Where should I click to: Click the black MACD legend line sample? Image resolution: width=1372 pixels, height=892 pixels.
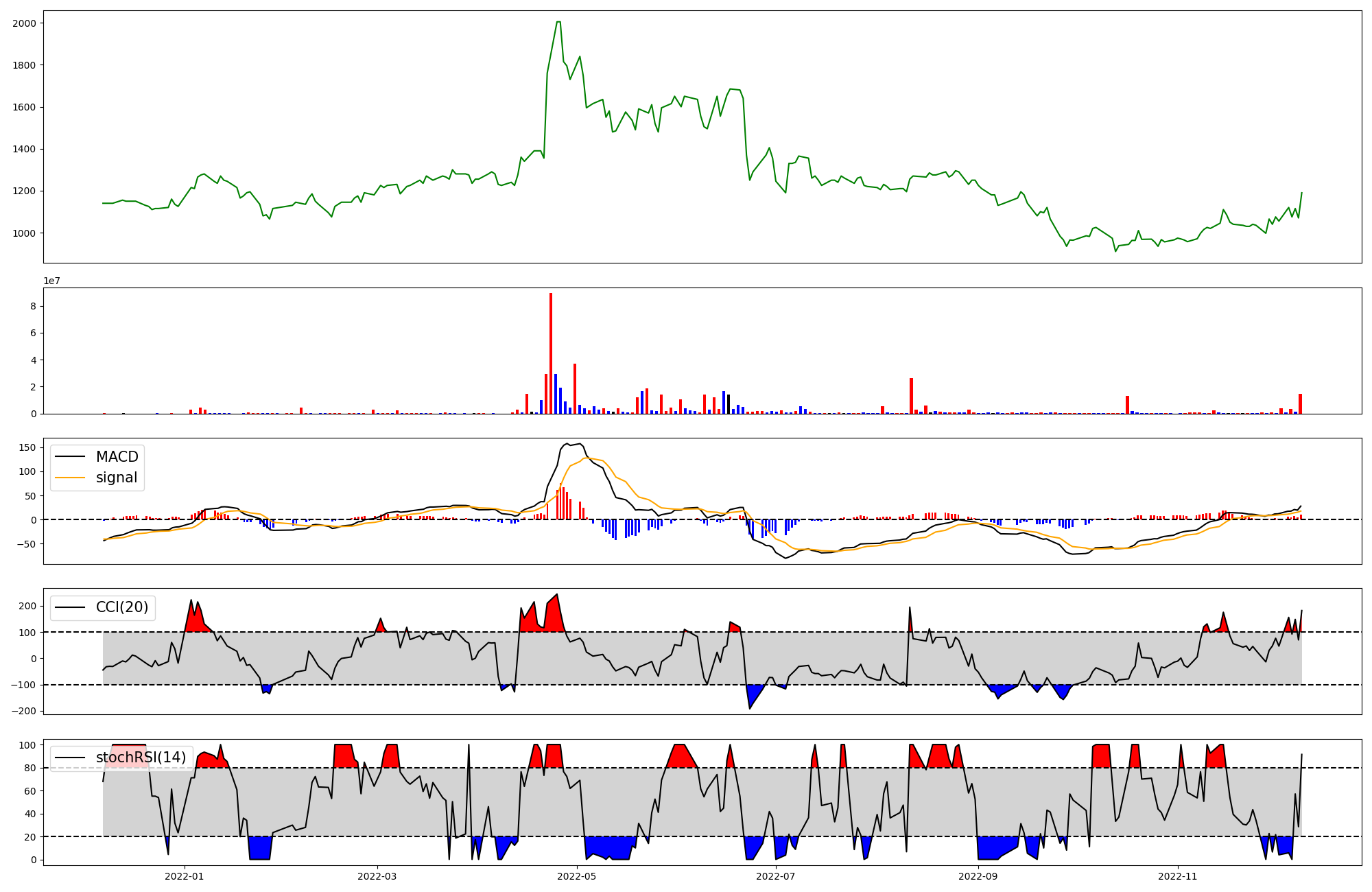point(70,457)
